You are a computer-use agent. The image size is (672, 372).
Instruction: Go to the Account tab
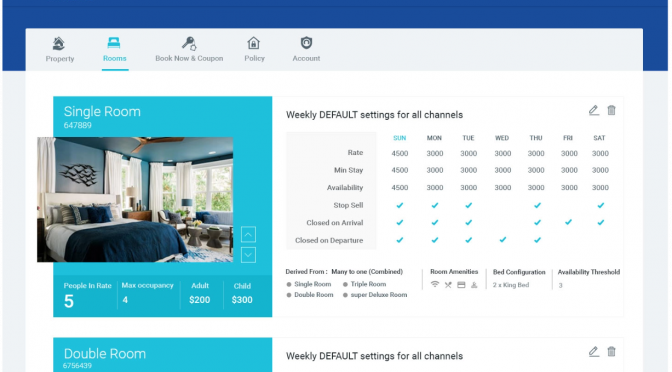(x=306, y=50)
